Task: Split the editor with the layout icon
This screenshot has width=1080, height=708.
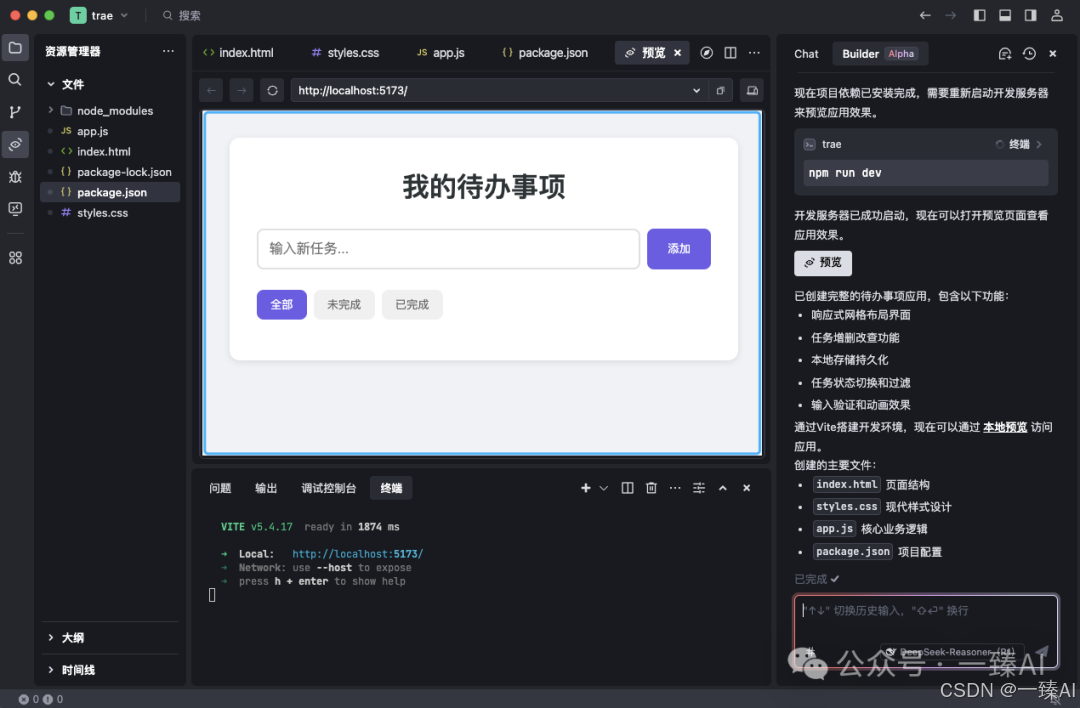Action: coord(731,53)
